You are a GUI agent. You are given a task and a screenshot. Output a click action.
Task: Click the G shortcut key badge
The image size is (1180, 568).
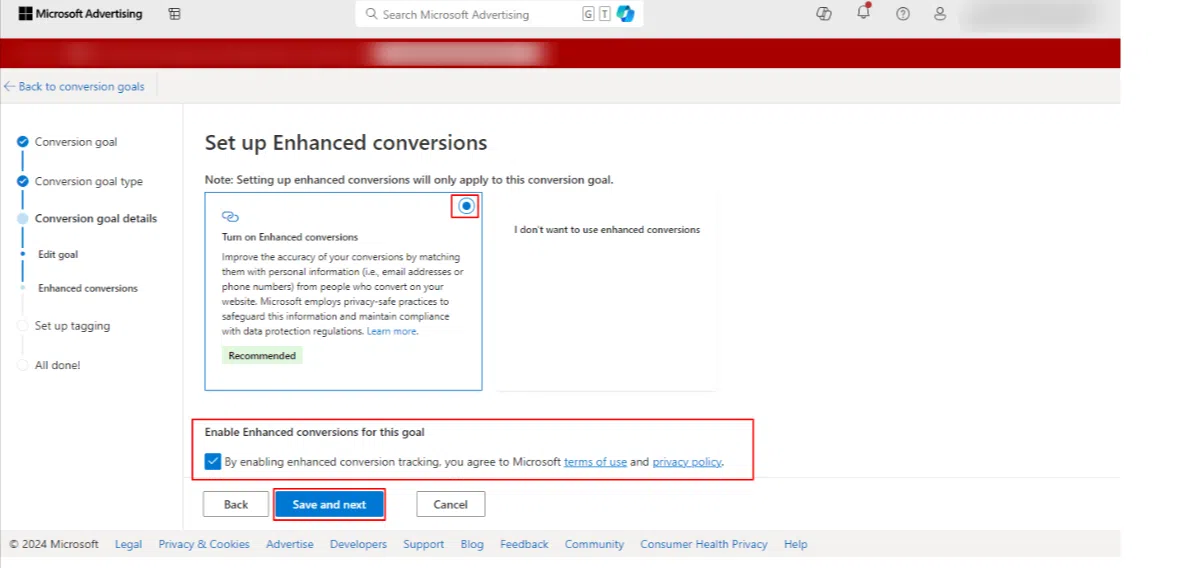pos(588,14)
